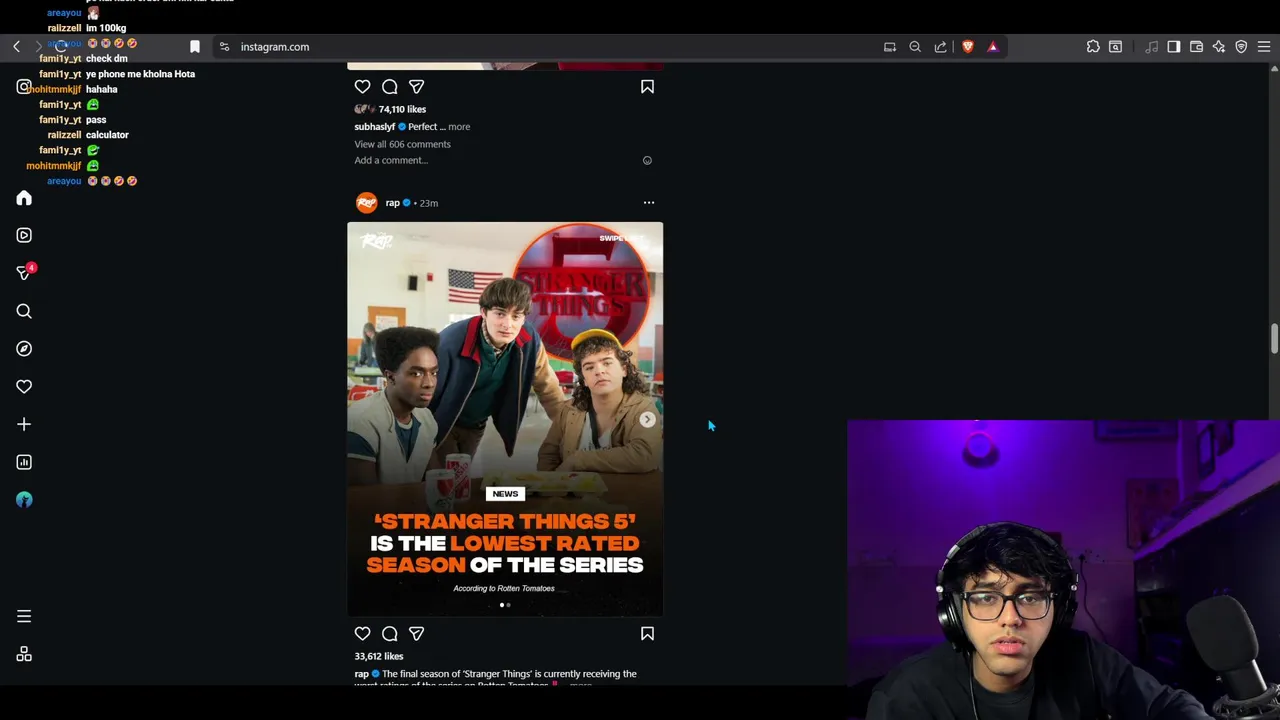The width and height of the screenshot is (1280, 720).
Task: Save the subhaslyf post
Action: (647, 87)
